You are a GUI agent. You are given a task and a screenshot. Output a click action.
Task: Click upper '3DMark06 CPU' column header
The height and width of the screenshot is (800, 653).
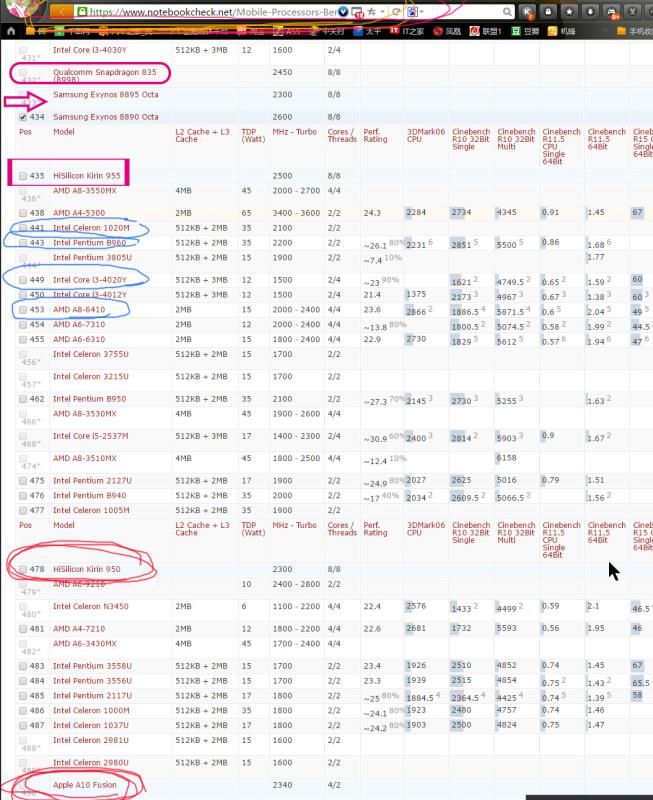[425, 135]
